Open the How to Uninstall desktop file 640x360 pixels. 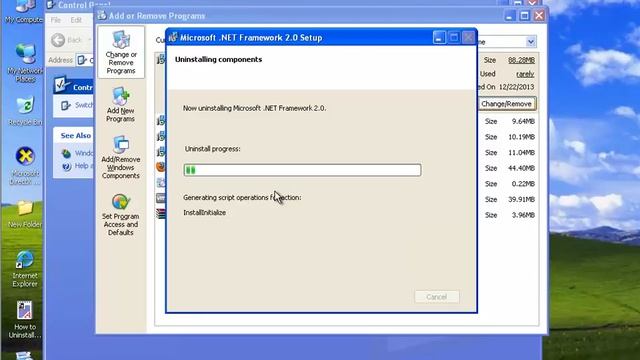[x=25, y=320]
